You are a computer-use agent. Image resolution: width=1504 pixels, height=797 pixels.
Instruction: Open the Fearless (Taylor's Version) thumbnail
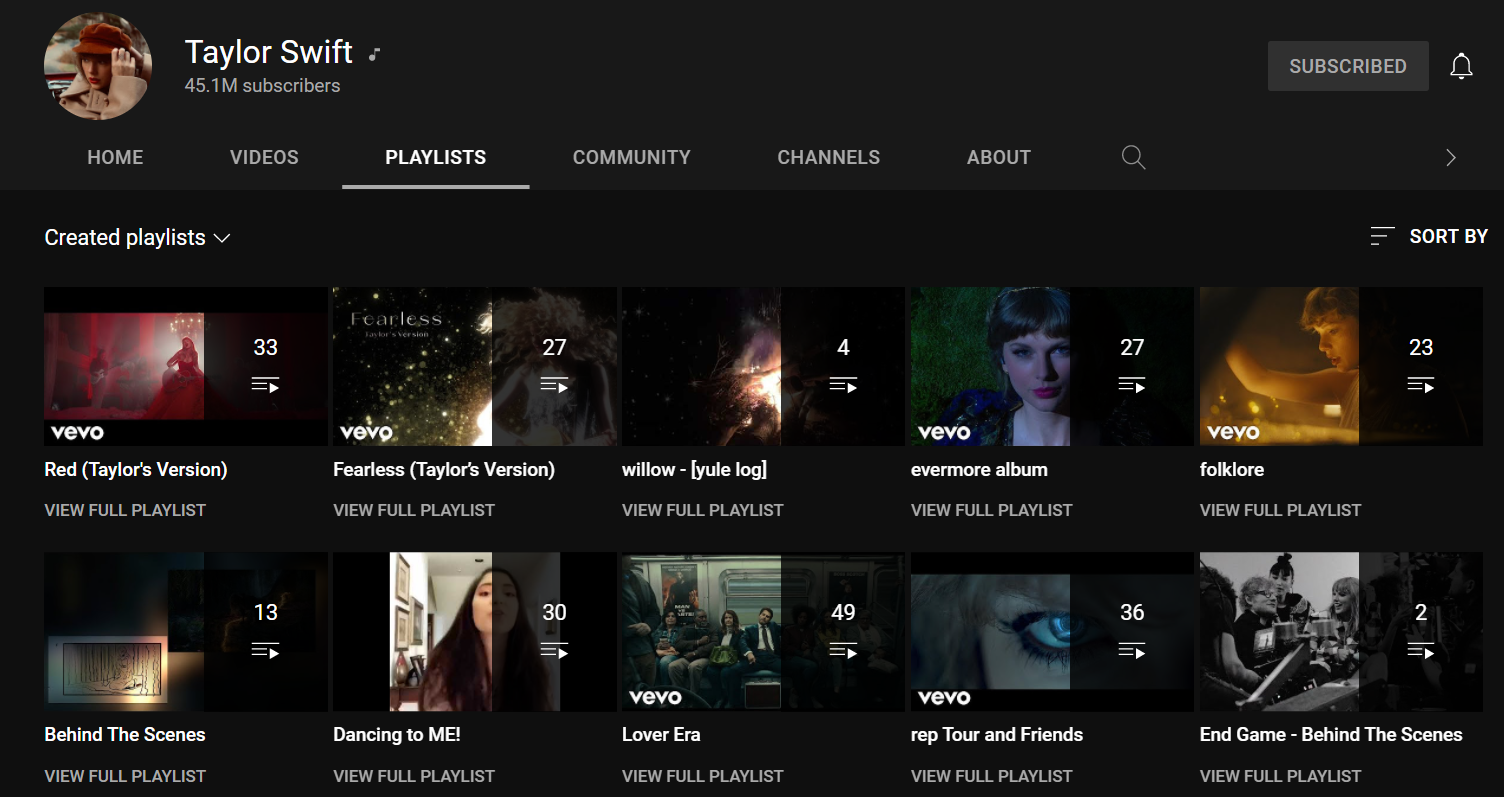click(x=475, y=366)
